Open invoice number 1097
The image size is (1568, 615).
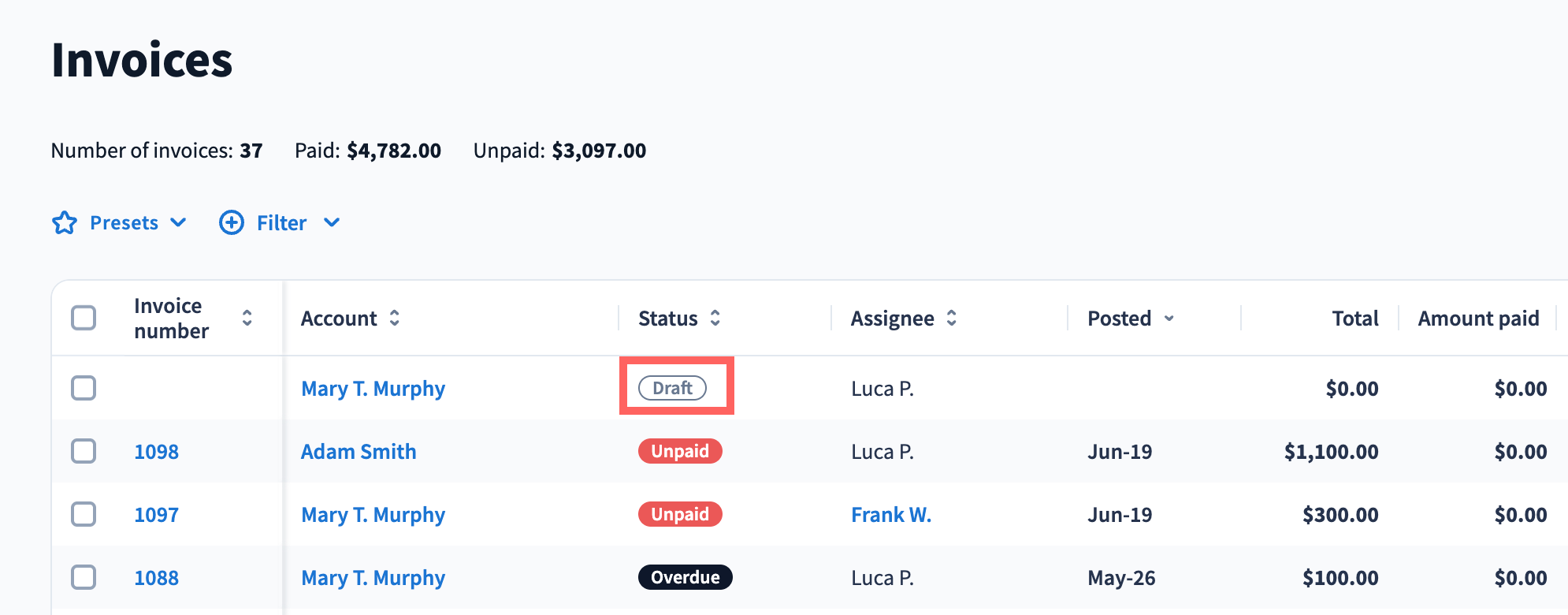[157, 515]
